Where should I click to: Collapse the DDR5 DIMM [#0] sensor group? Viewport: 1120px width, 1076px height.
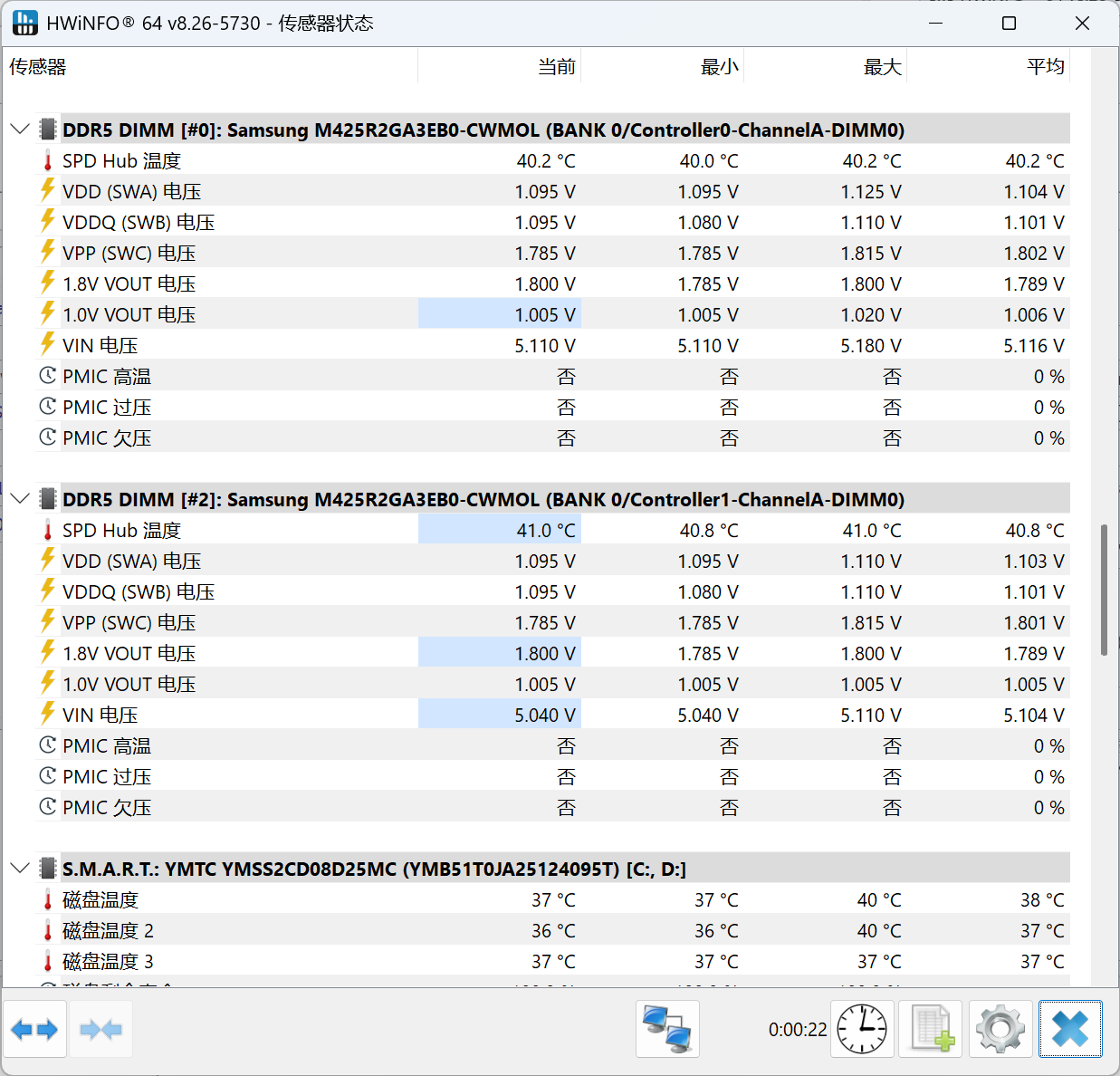coord(20,130)
